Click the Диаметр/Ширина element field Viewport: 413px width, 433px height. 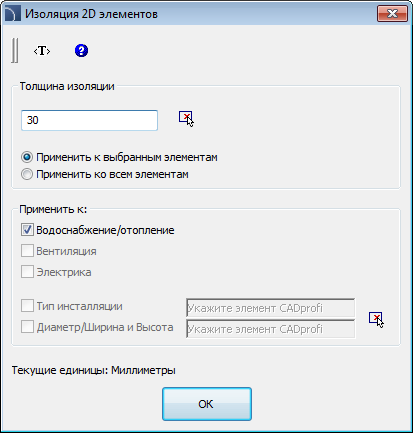pos(270,329)
